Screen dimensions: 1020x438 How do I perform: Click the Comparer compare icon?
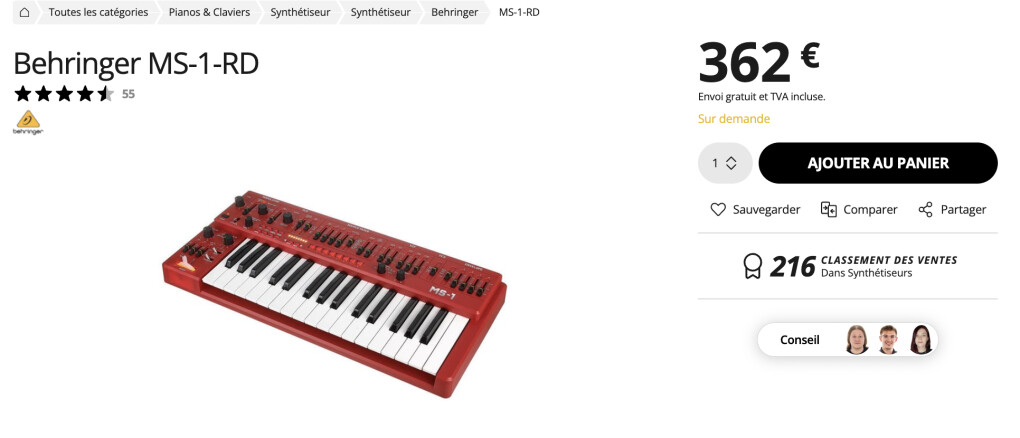coord(828,210)
